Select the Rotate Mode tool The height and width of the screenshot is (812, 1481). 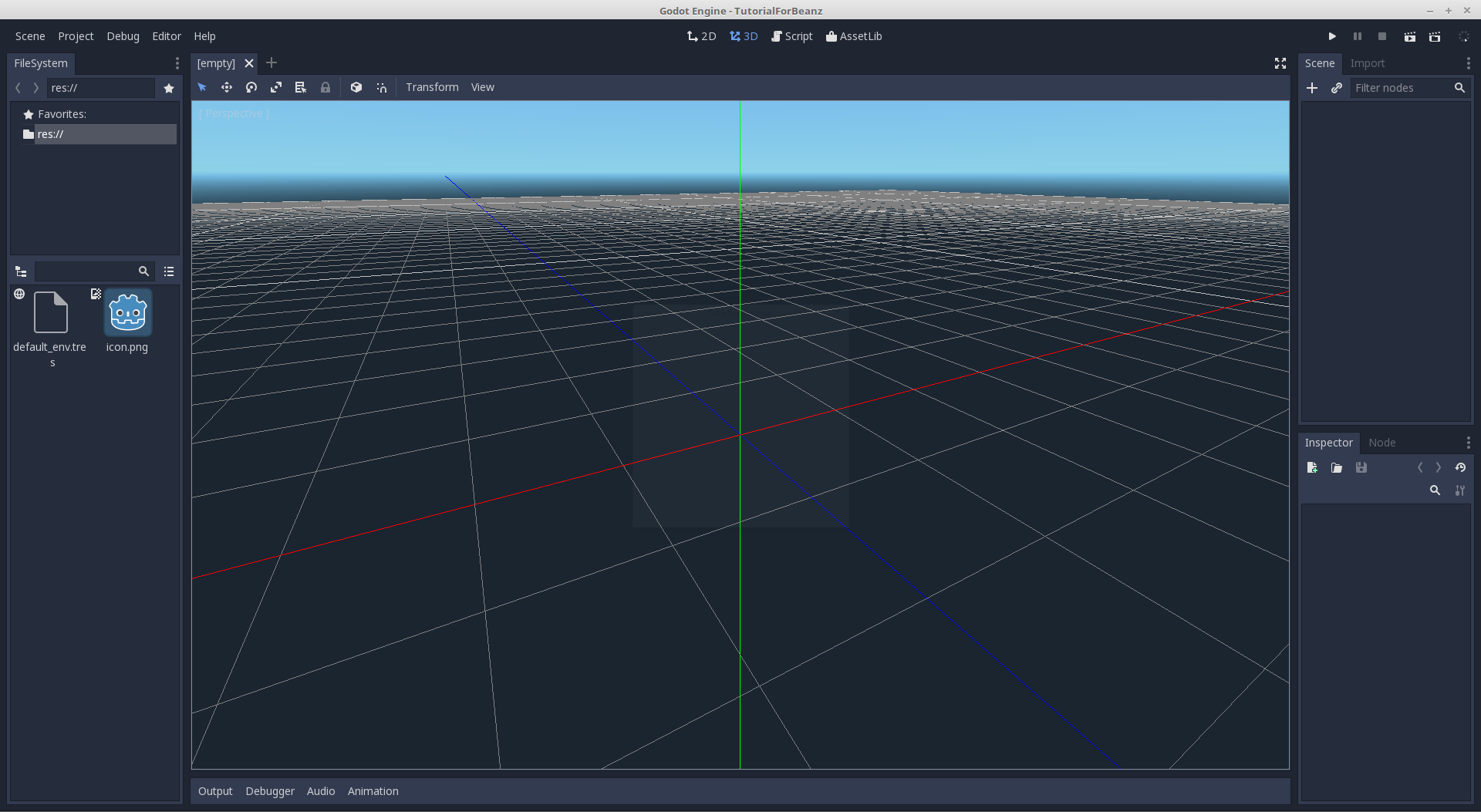(x=251, y=87)
